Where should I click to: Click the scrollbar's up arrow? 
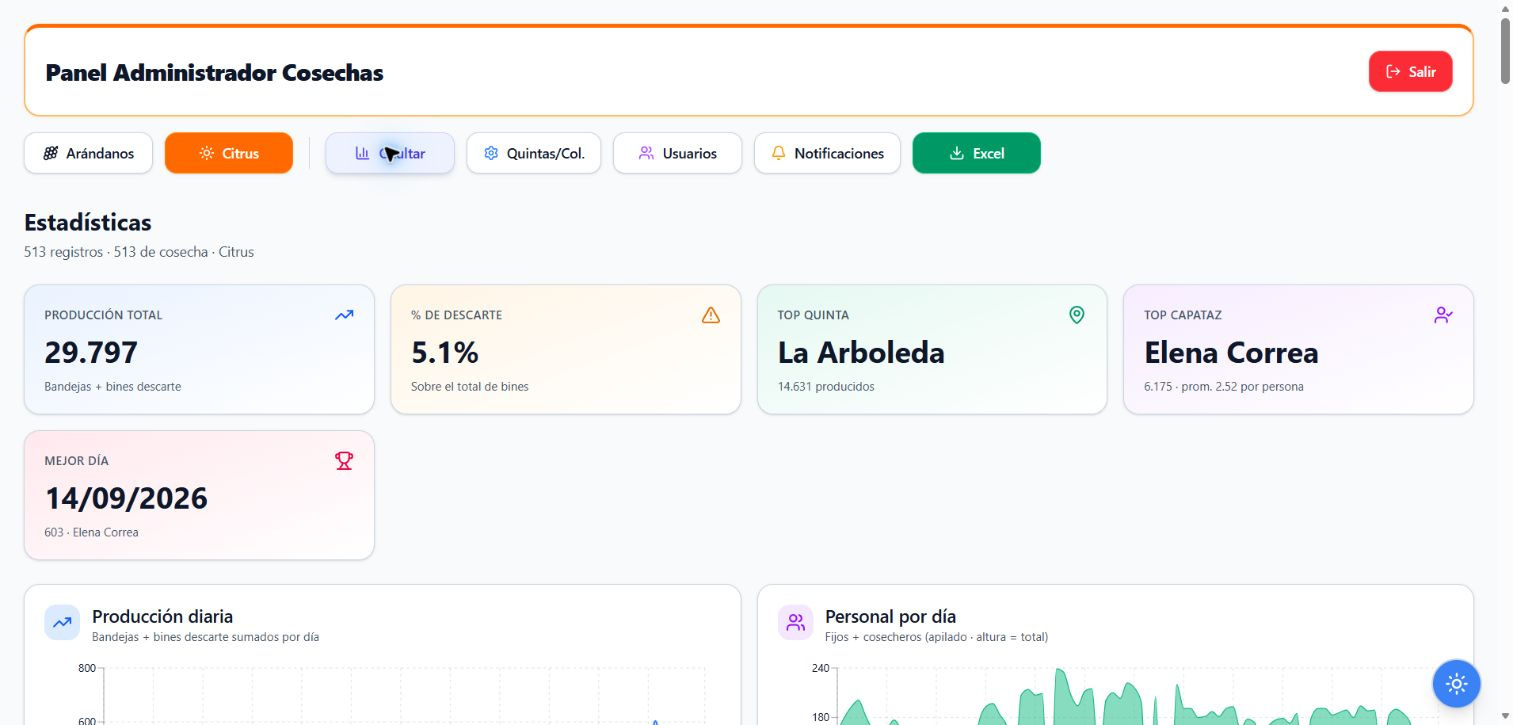point(1505,8)
